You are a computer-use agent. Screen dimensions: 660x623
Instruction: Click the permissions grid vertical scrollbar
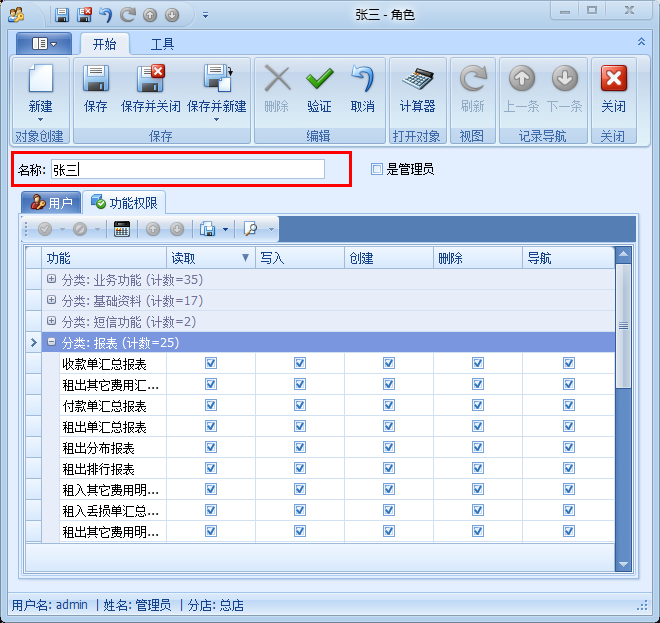point(623,420)
